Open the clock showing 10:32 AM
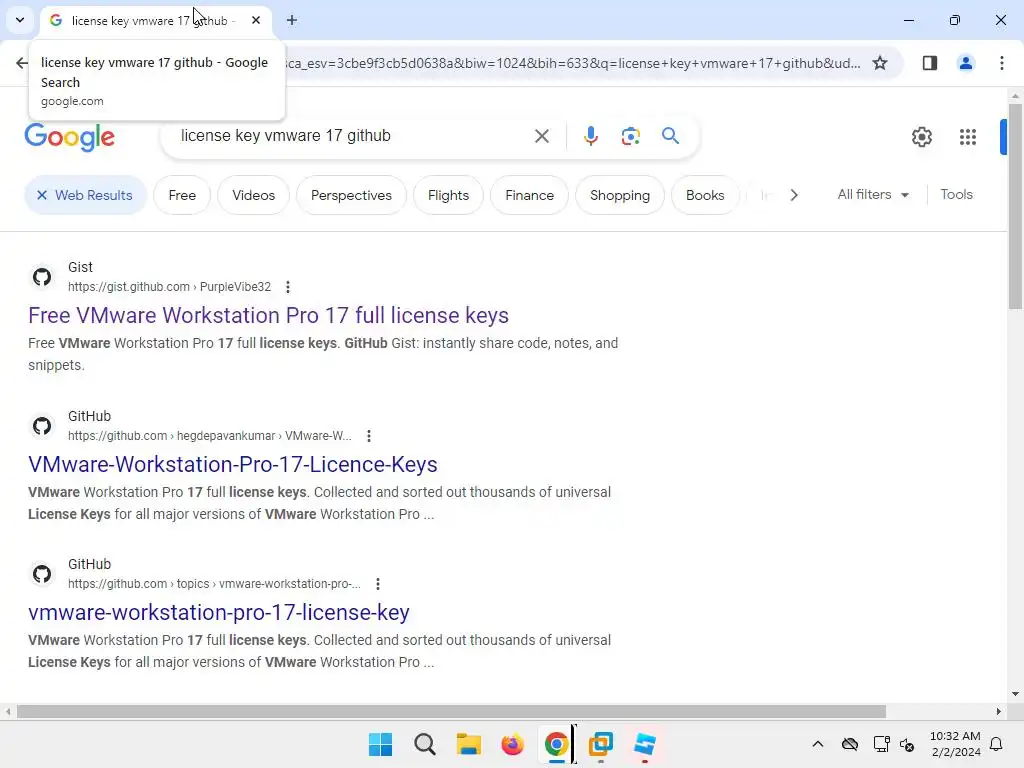 point(955,744)
